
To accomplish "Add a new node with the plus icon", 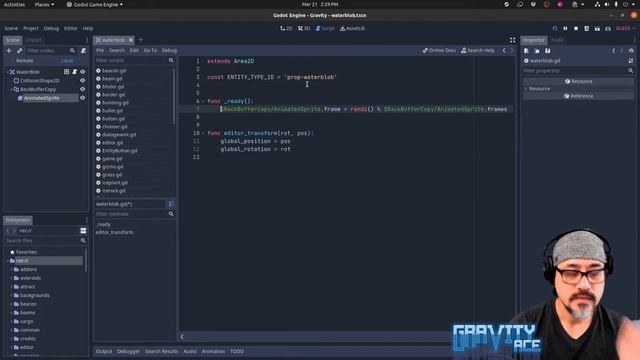I will click(9, 51).
